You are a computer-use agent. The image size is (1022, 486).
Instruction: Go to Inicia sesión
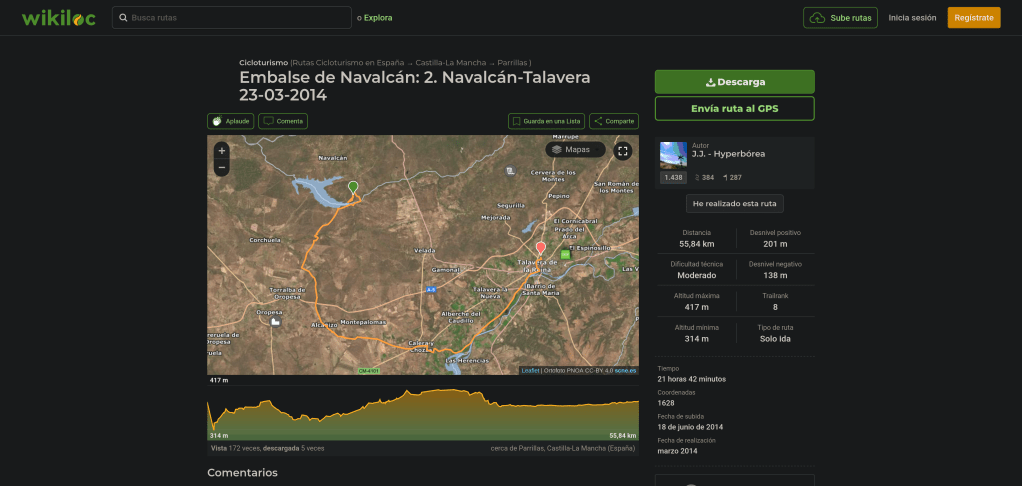[x=912, y=18]
